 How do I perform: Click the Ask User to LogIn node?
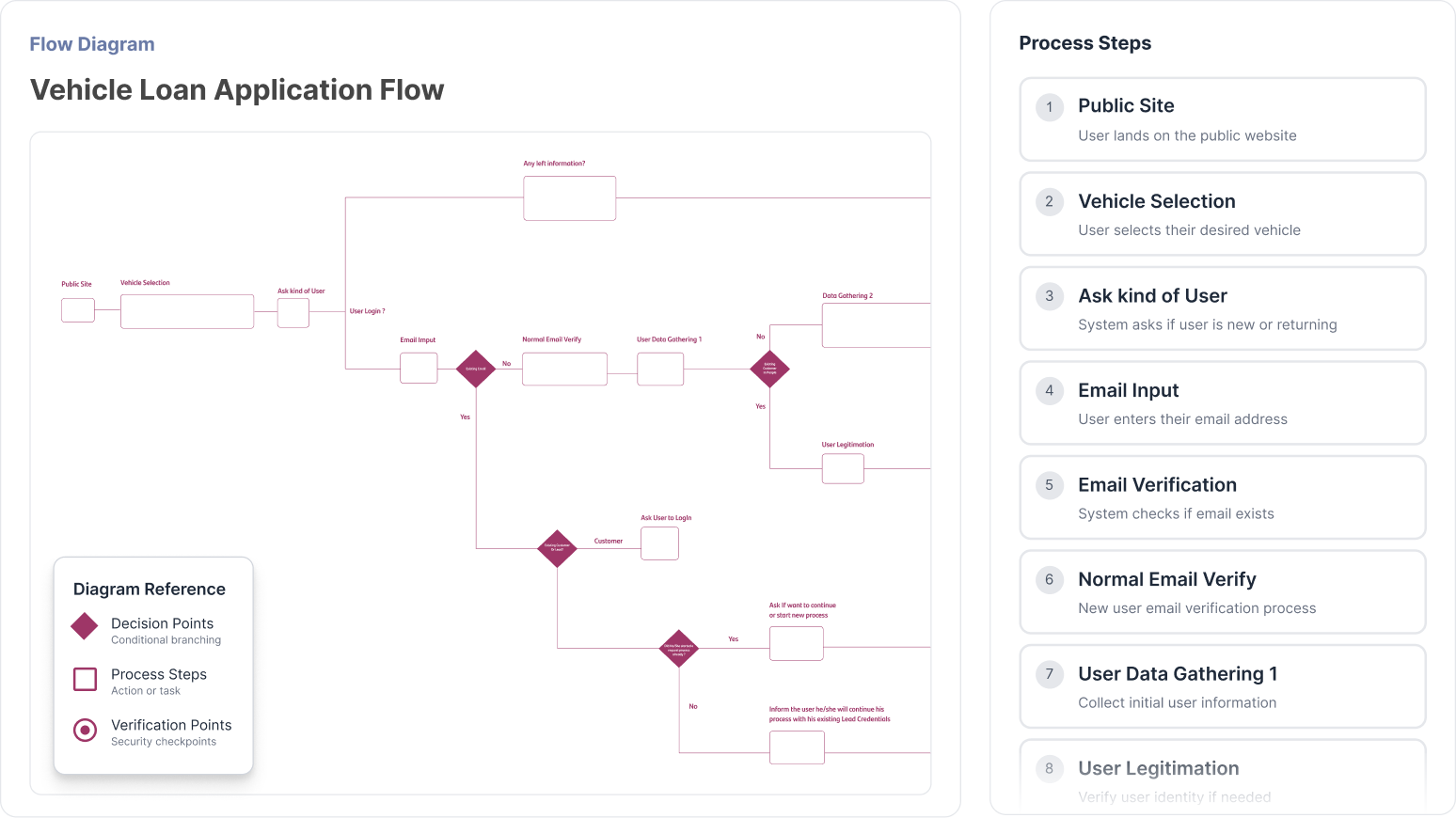(x=659, y=543)
